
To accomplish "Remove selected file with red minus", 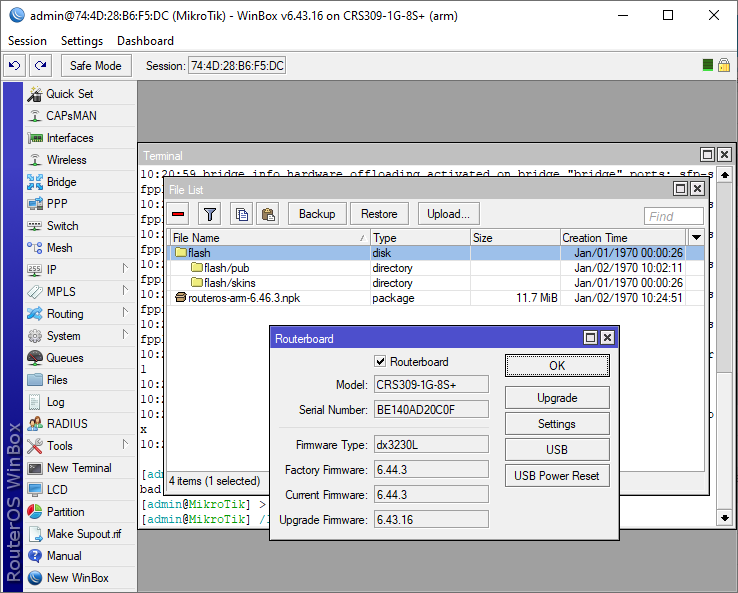I will tap(178, 214).
